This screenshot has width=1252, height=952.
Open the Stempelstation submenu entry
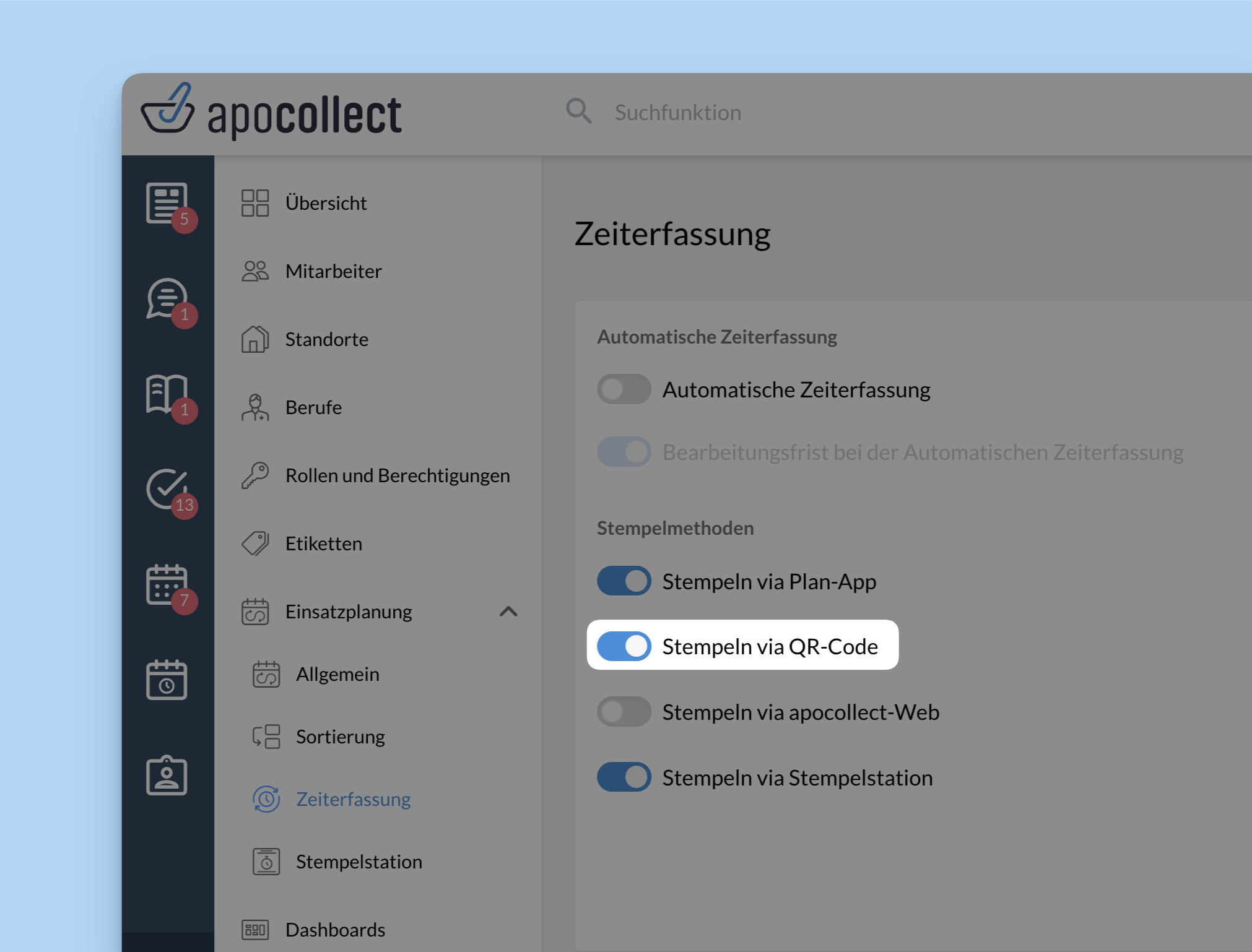[359, 862]
